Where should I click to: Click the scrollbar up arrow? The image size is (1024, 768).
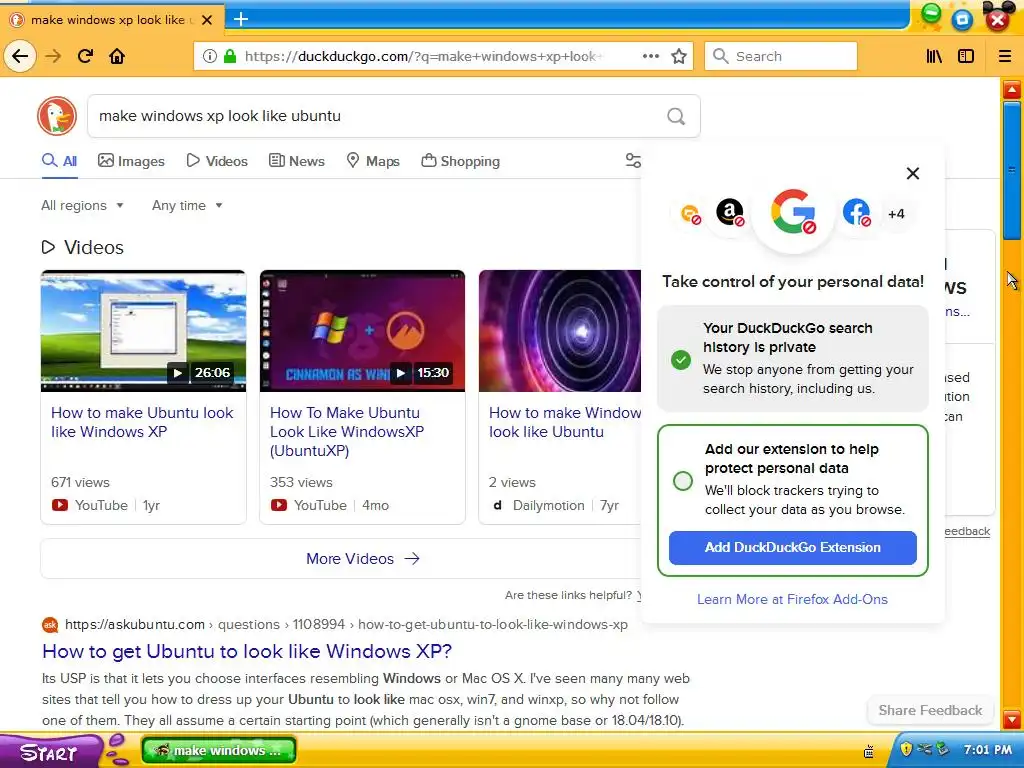tap(1012, 89)
